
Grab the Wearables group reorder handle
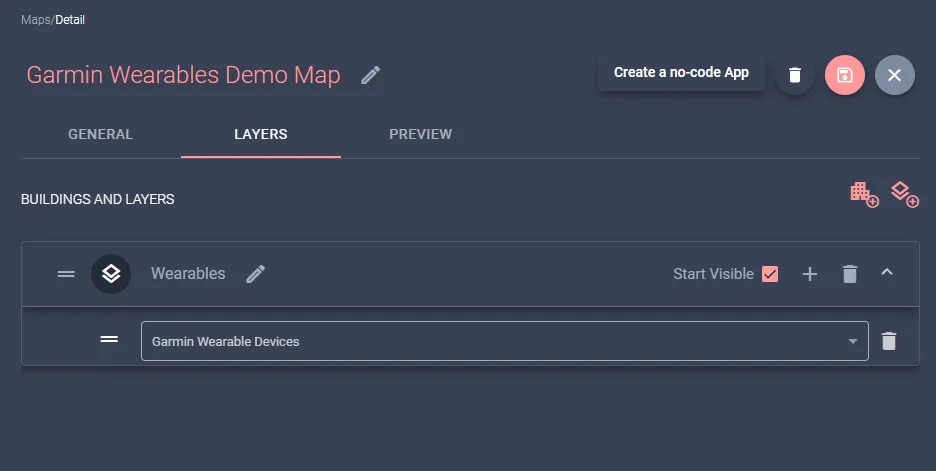click(66, 274)
